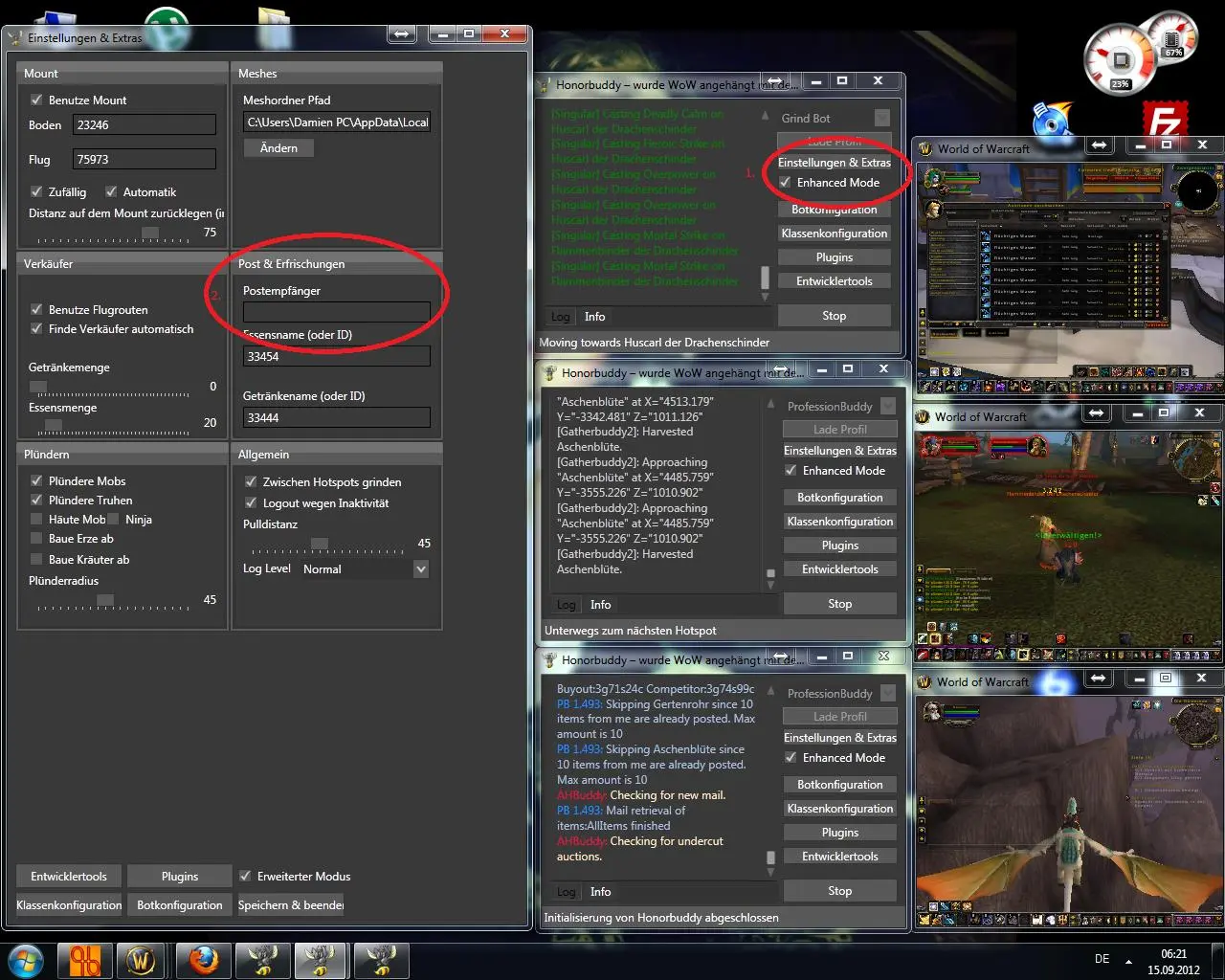Show hidden tray icons arrow
The height and width of the screenshot is (980, 1225).
(x=1128, y=961)
